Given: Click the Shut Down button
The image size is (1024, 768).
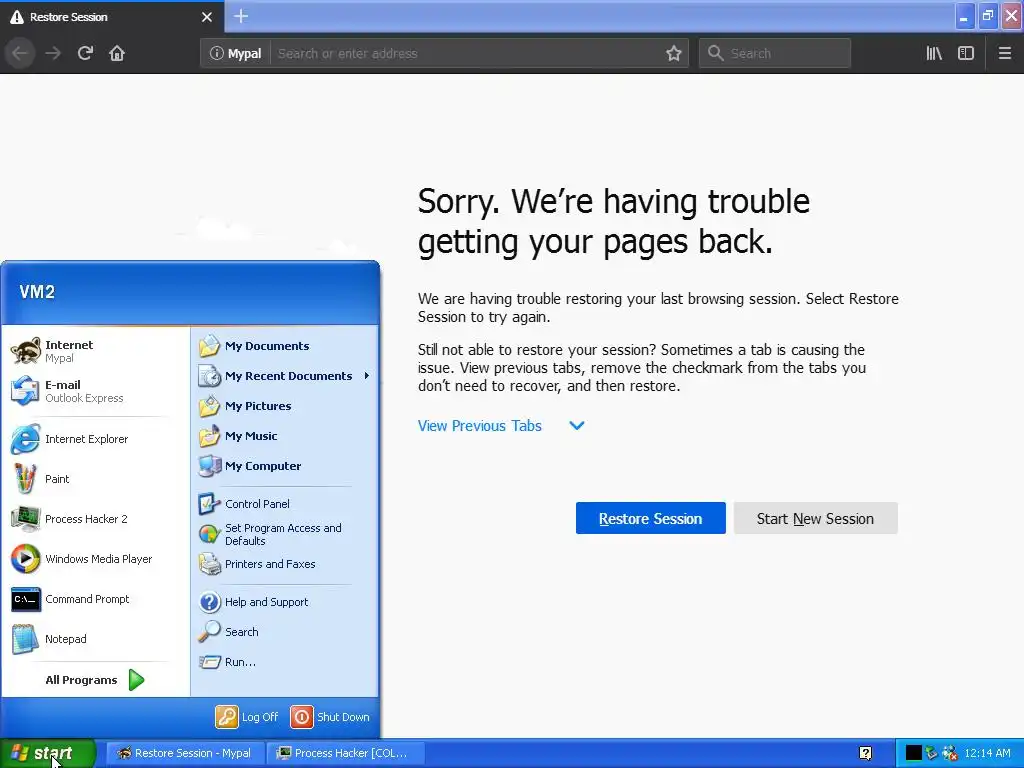Looking at the screenshot, I should tap(330, 717).
